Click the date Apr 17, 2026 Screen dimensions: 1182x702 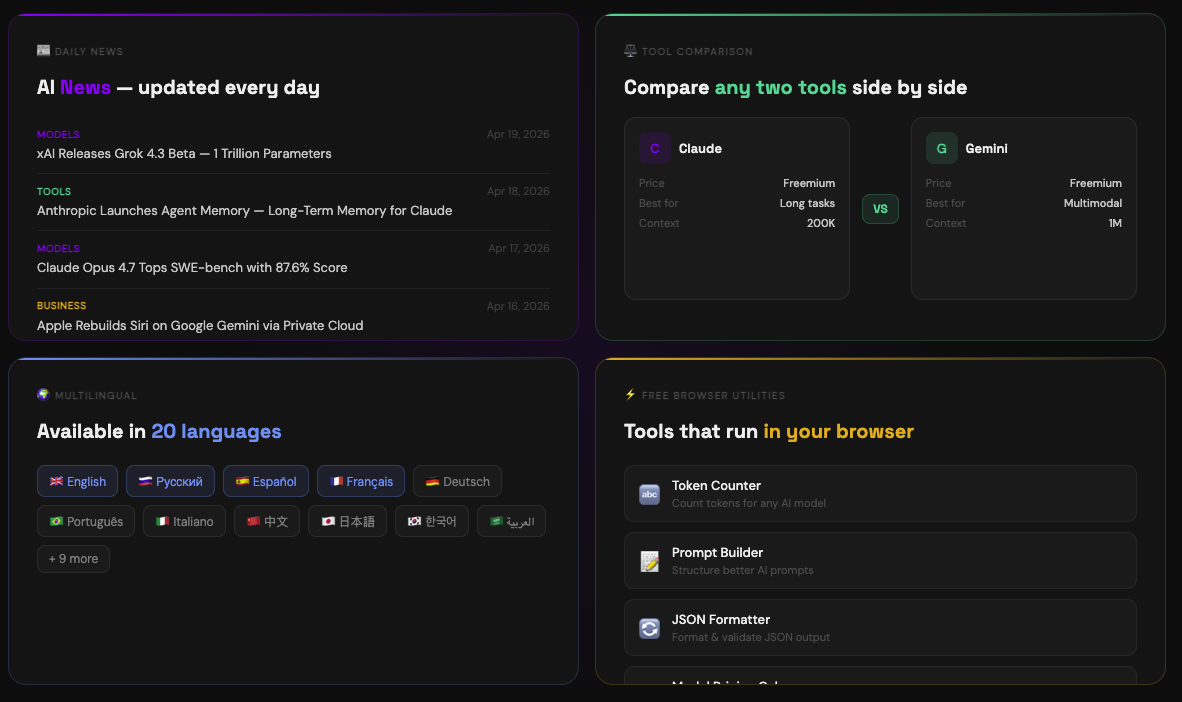pyautogui.click(x=519, y=248)
